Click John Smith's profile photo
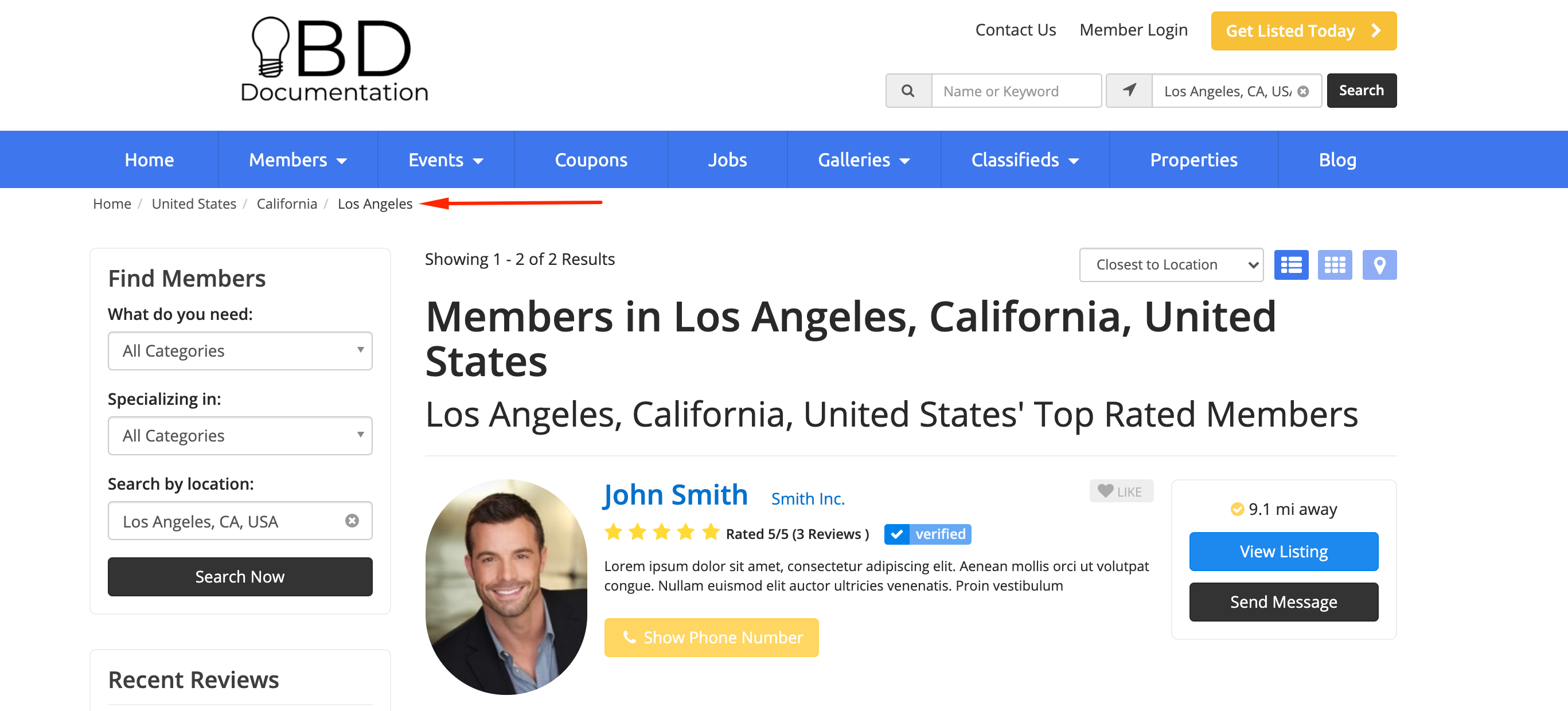This screenshot has height=711, width=1568. tap(506, 587)
